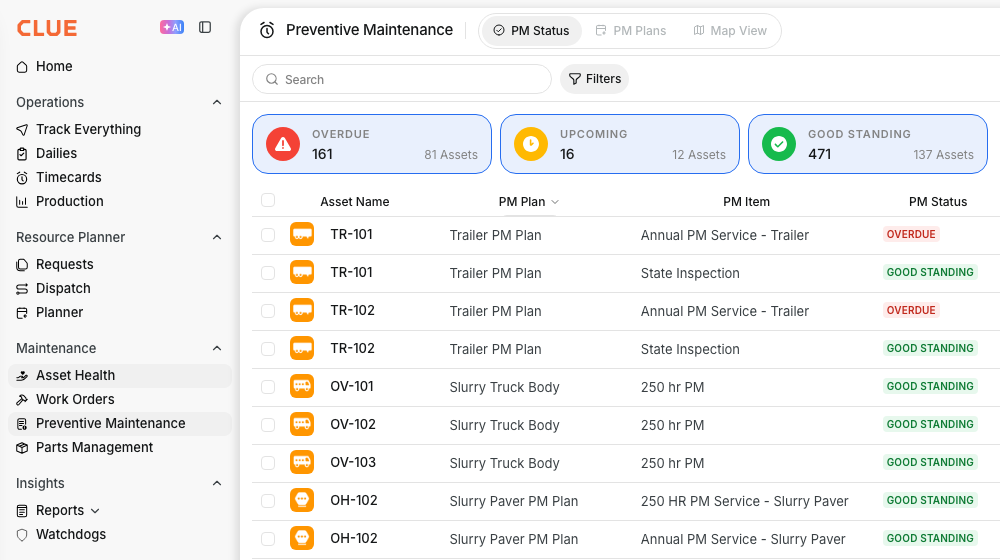The image size is (1000, 560).
Task: Collapse the sidebar panel icon
Action: tap(205, 27)
